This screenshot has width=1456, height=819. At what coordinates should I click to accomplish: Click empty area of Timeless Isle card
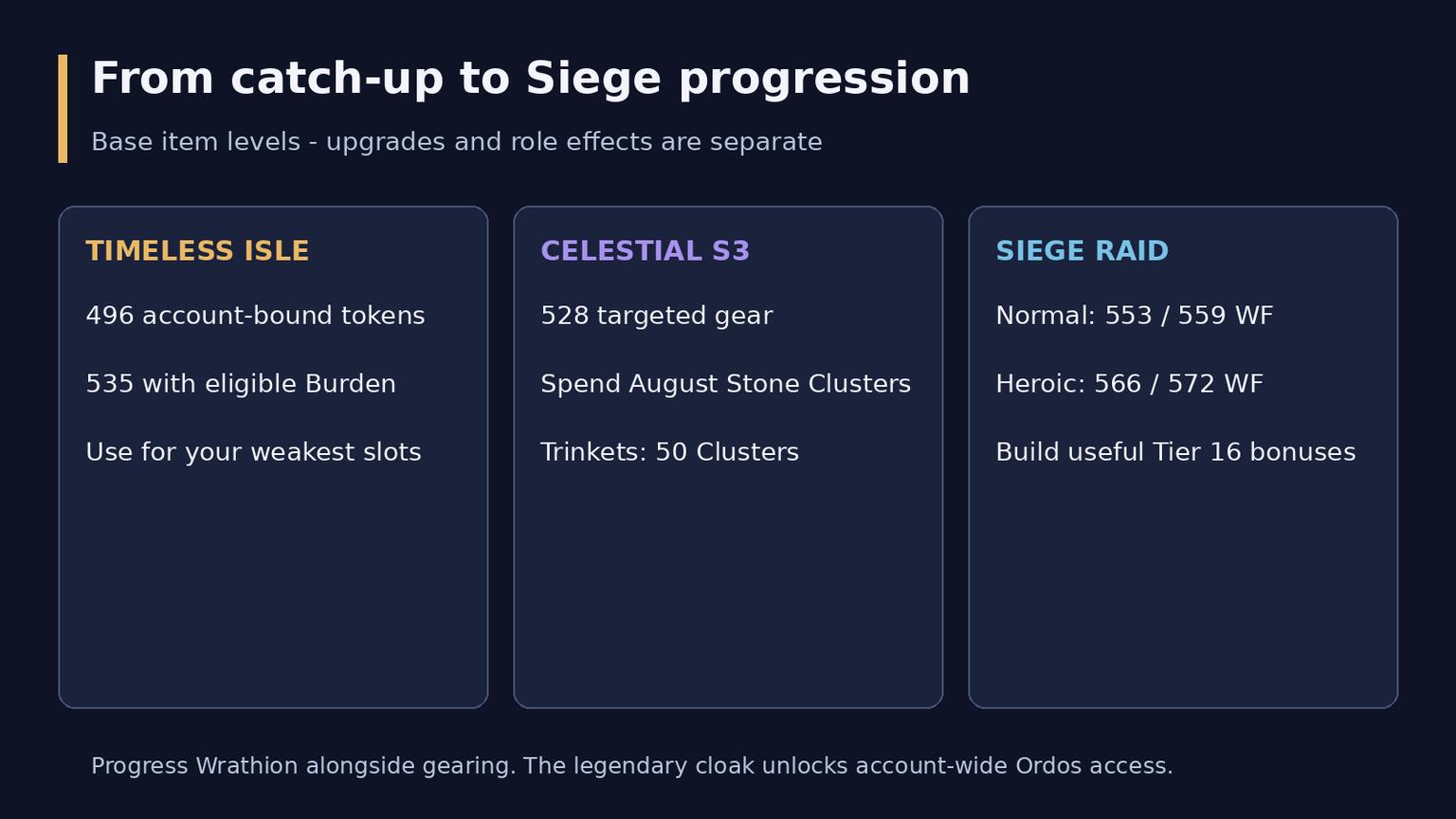click(x=273, y=588)
